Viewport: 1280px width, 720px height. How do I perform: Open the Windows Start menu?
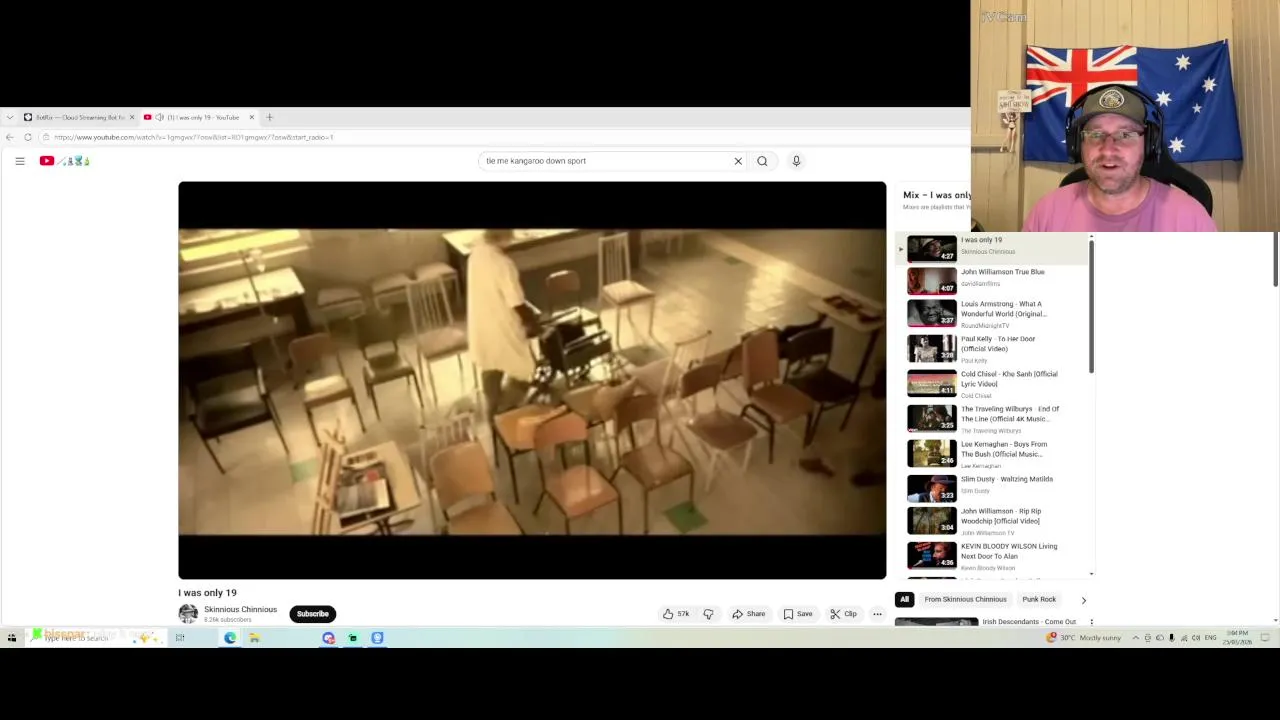tap(12, 638)
